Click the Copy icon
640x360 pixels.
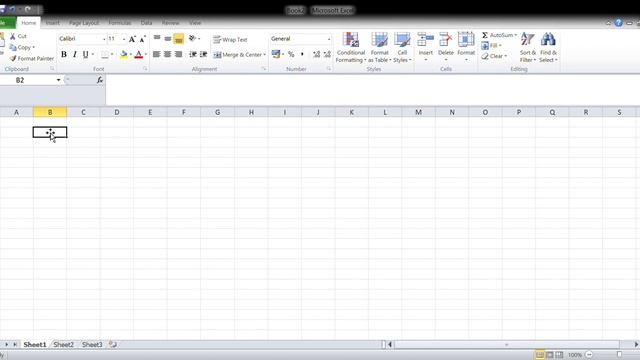13,47
